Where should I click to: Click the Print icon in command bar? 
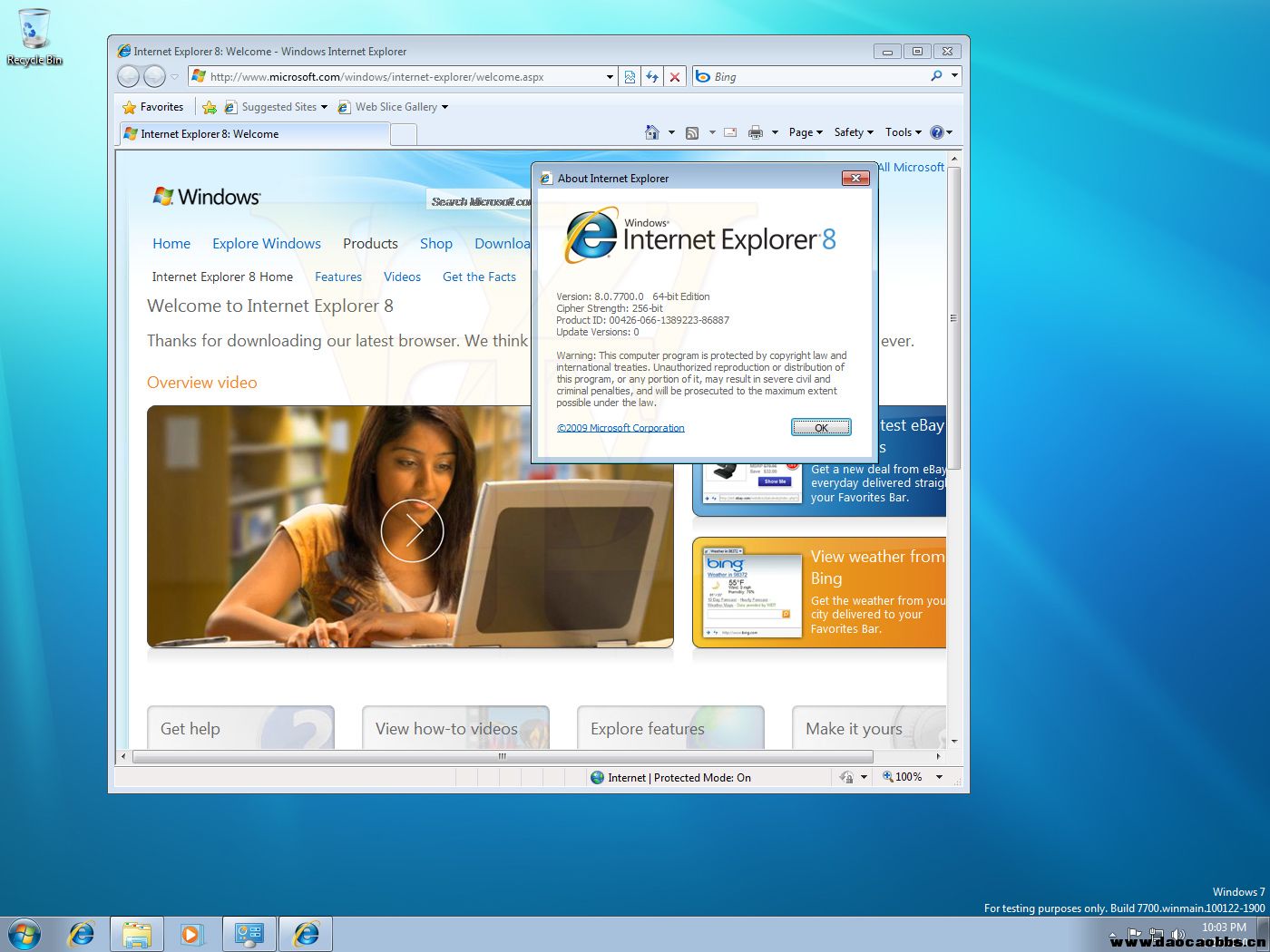(755, 132)
